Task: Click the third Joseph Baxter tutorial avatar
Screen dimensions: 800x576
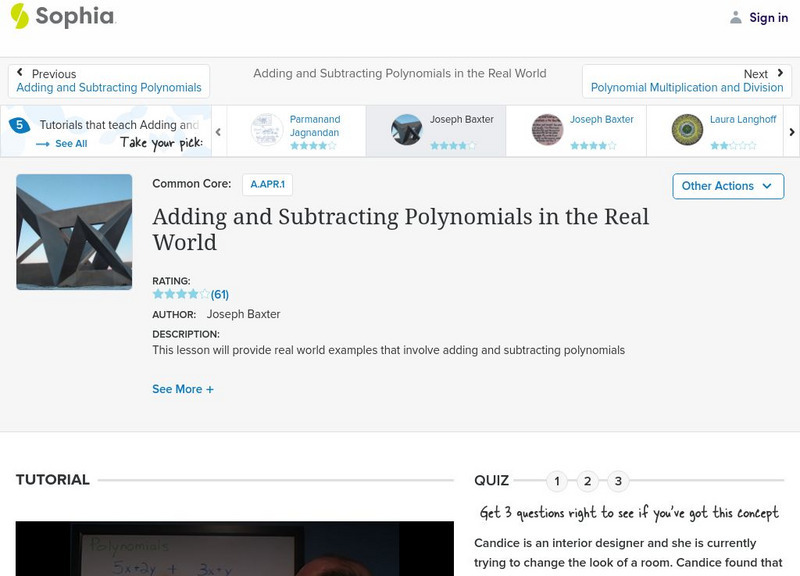Action: (547, 130)
